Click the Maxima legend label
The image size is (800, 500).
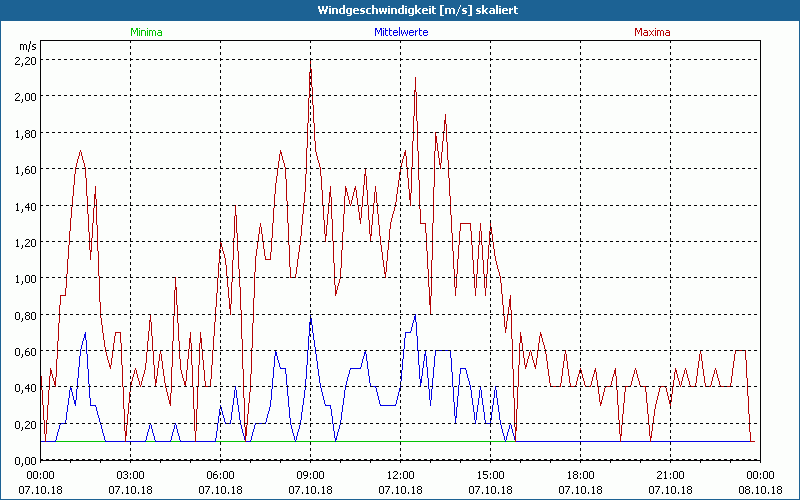point(652,32)
